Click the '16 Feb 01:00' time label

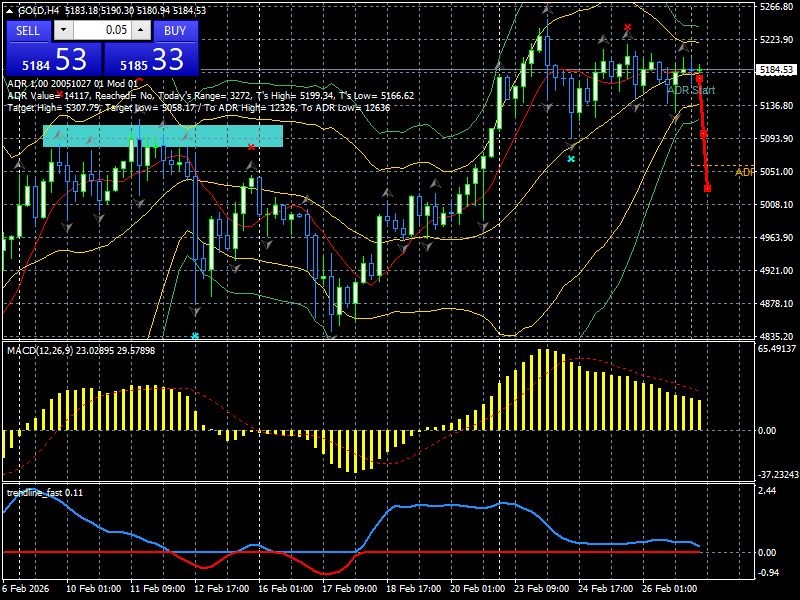tap(286, 589)
